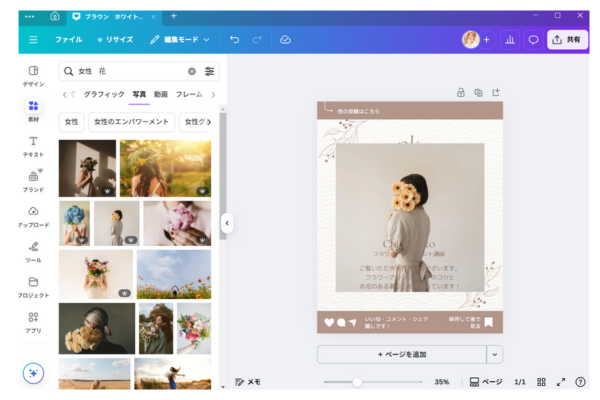The width and height of the screenshot is (600, 400).
Task: Toggle page lock icon above canvas
Action: 460,93
